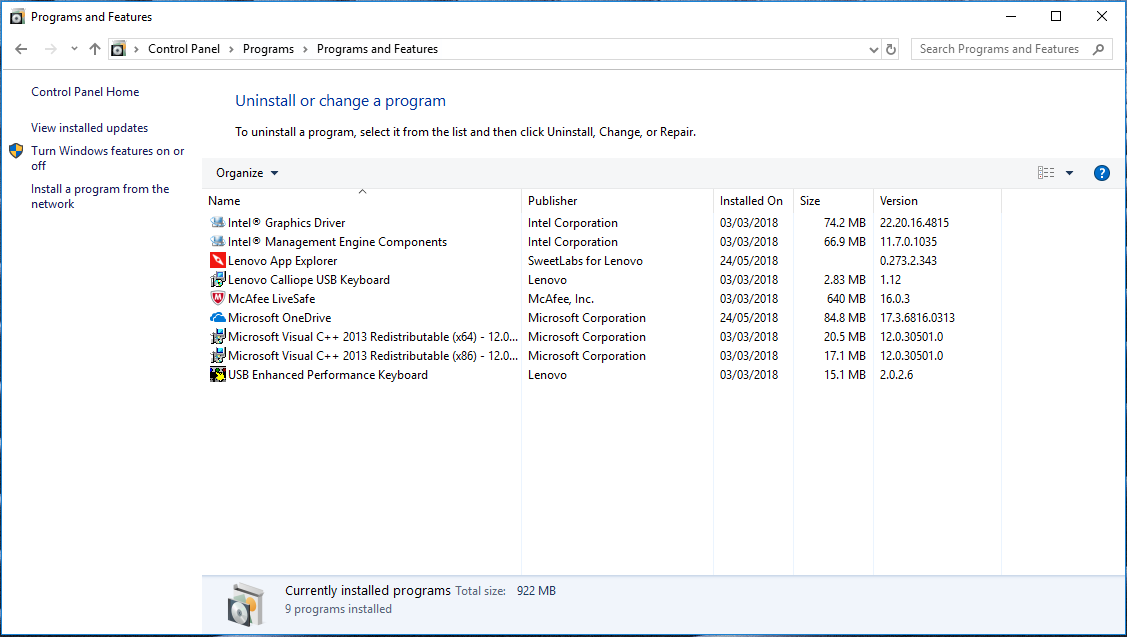Expand the address bar history dropdown
The width and height of the screenshot is (1127, 637).
873,49
